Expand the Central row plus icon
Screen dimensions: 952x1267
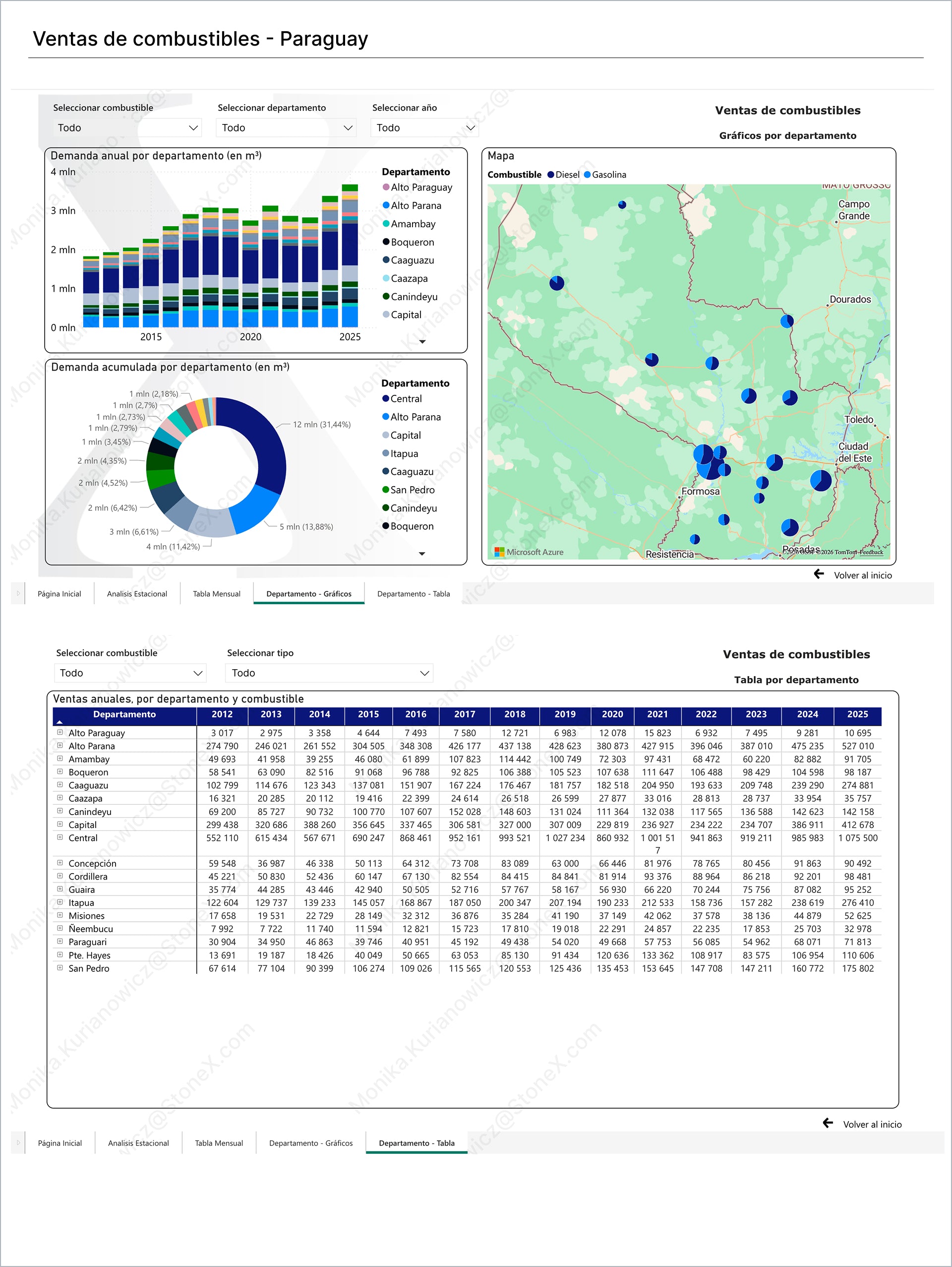pyautogui.click(x=59, y=837)
